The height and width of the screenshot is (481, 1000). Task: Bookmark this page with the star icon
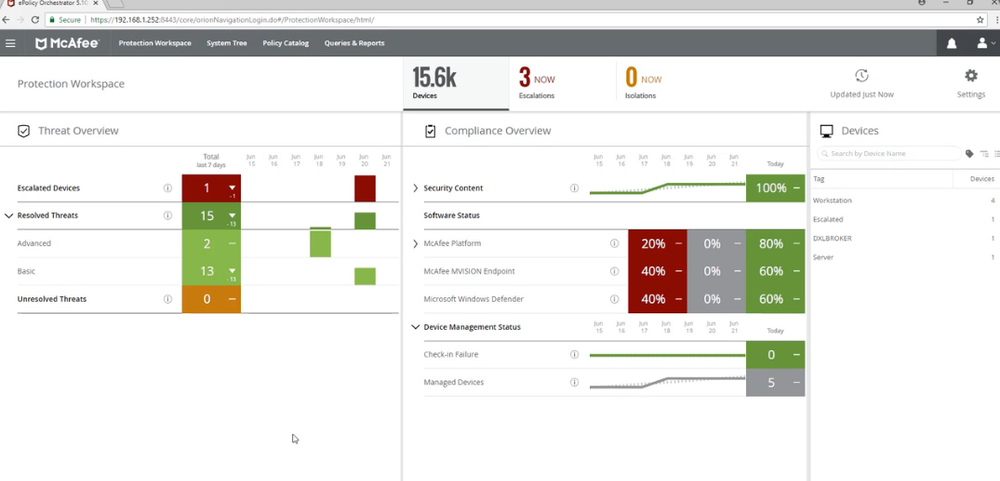[x=980, y=20]
